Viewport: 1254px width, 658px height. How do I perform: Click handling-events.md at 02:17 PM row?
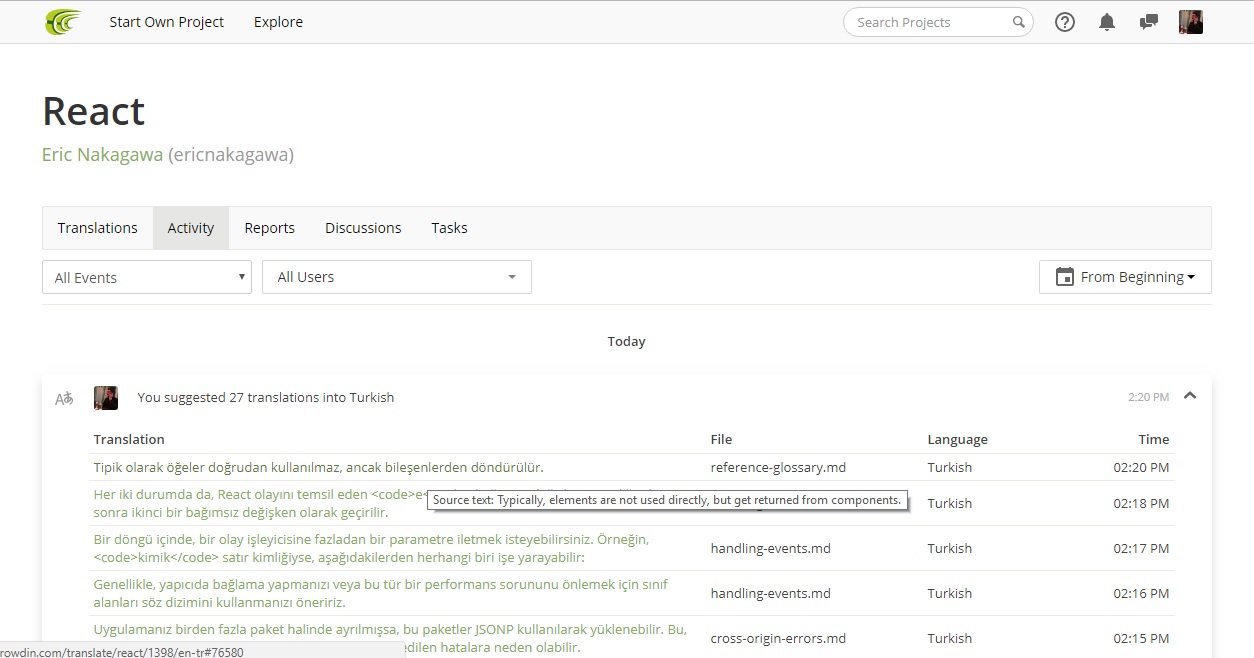(x=771, y=548)
